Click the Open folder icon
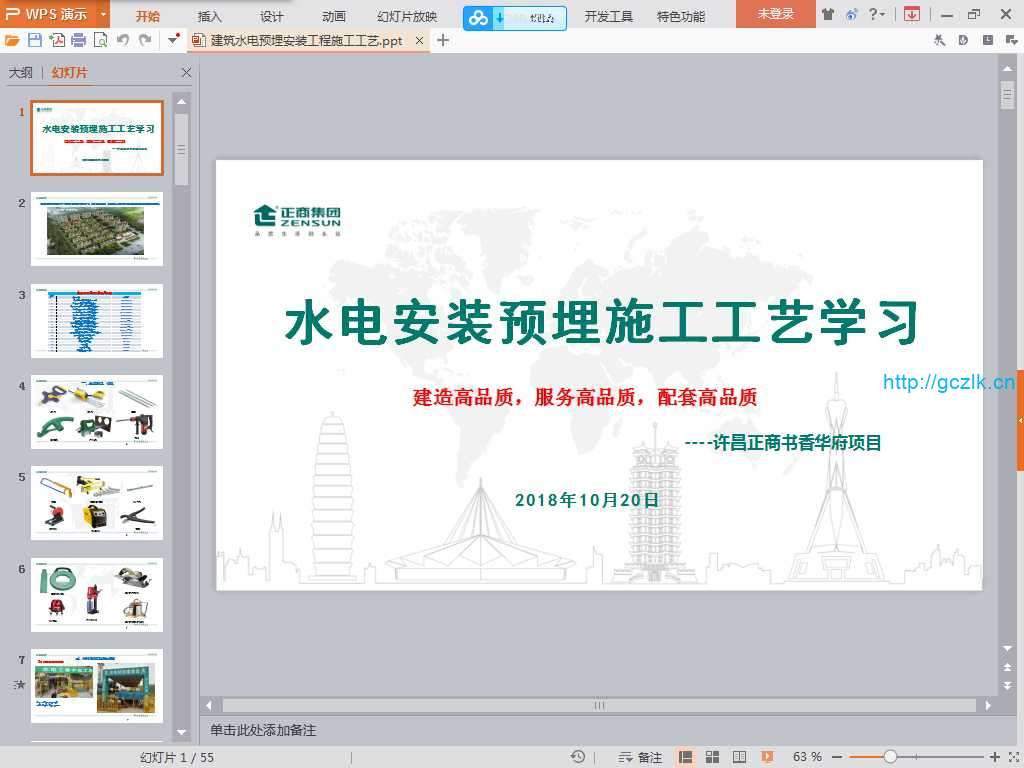The height and width of the screenshot is (768, 1024). click(x=12, y=40)
